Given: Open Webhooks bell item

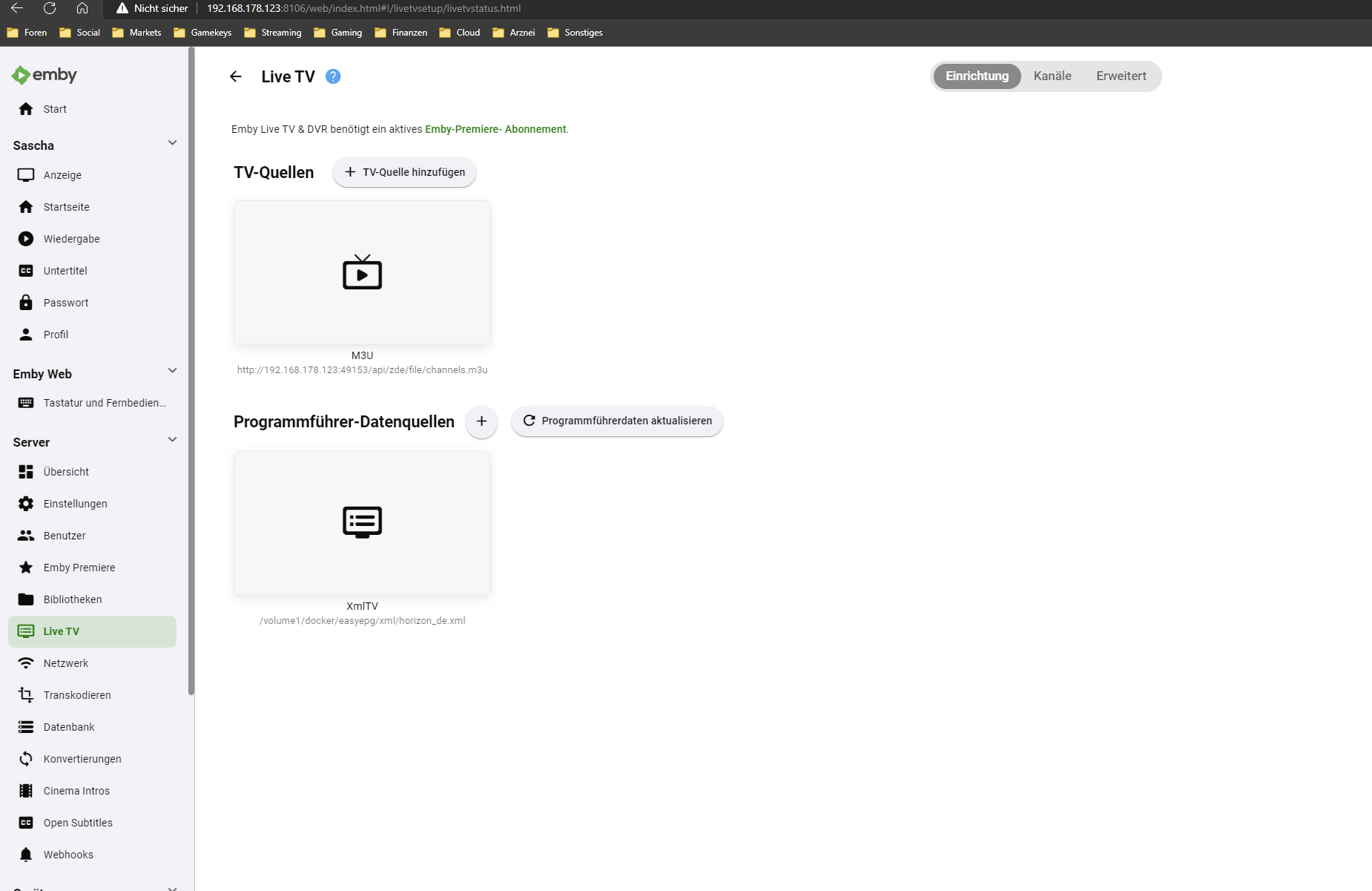Looking at the screenshot, I should [x=92, y=855].
